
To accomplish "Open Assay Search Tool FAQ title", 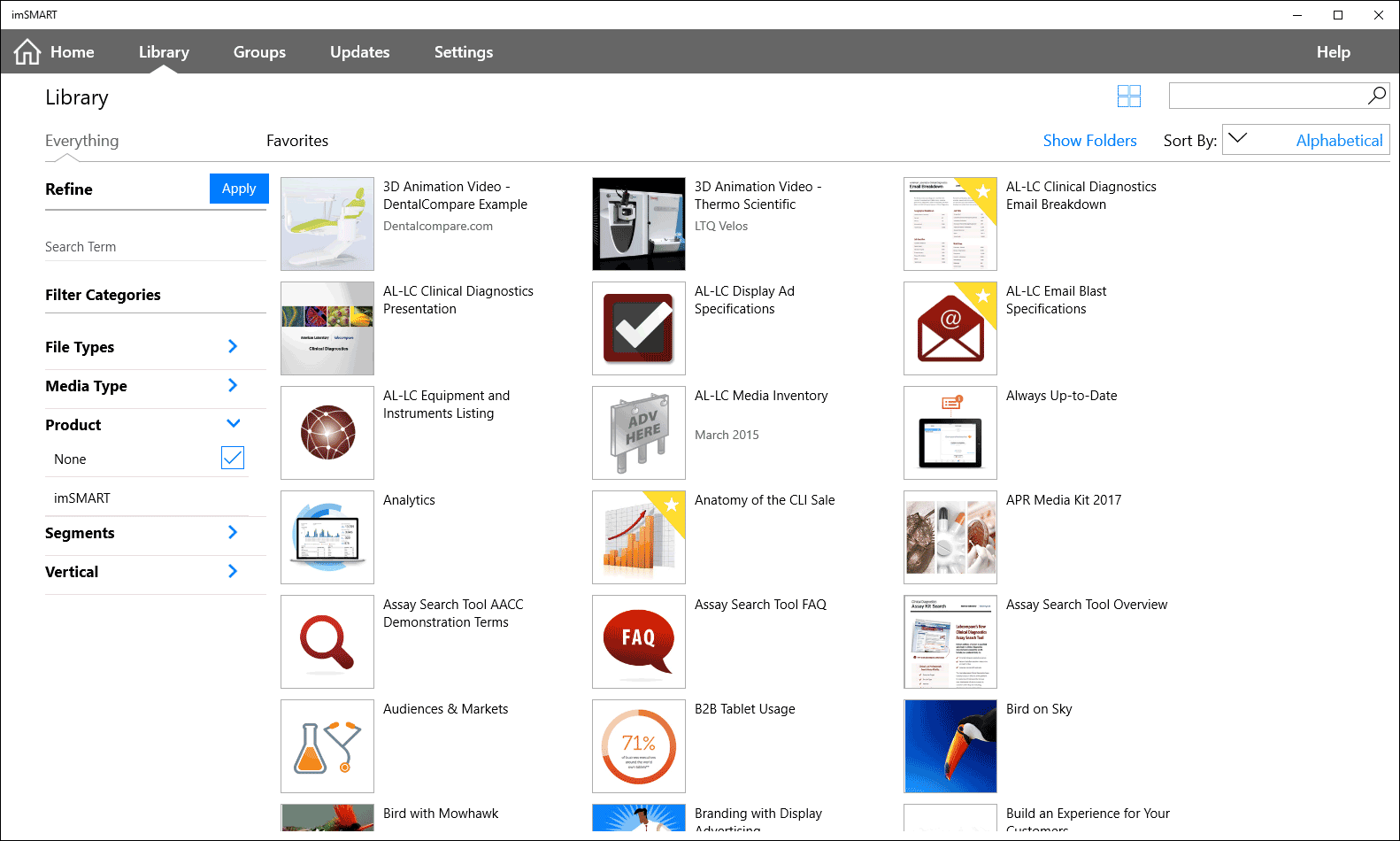I will 760,605.
